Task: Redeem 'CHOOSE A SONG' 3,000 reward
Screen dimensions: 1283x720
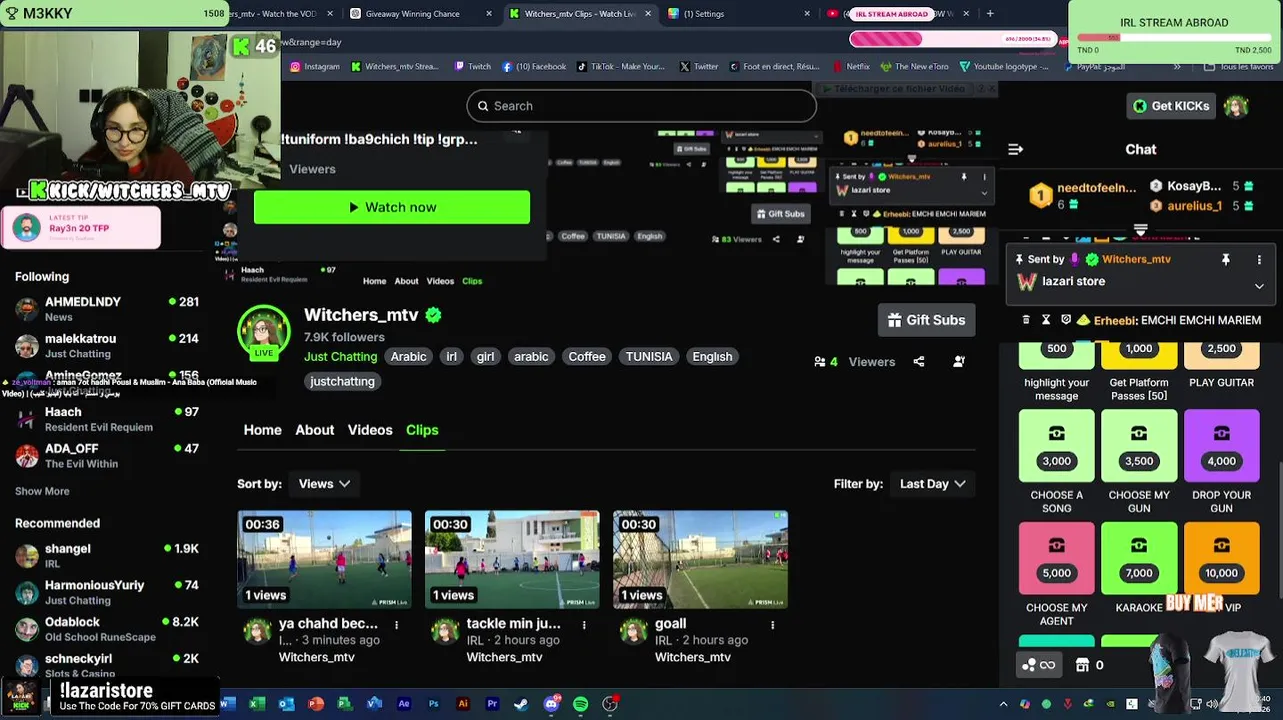Action: 1056,446
